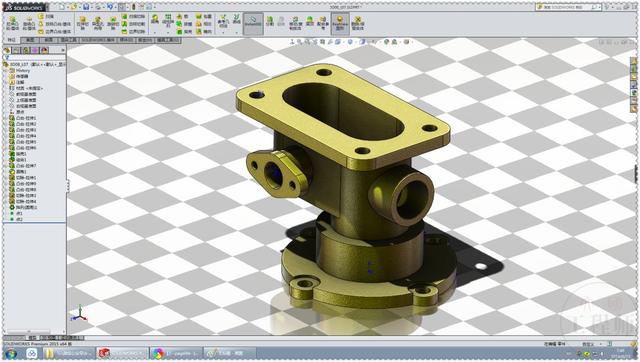Toggle RealView Graphics on or off
This screenshot has width=640, height=362.
340,23
